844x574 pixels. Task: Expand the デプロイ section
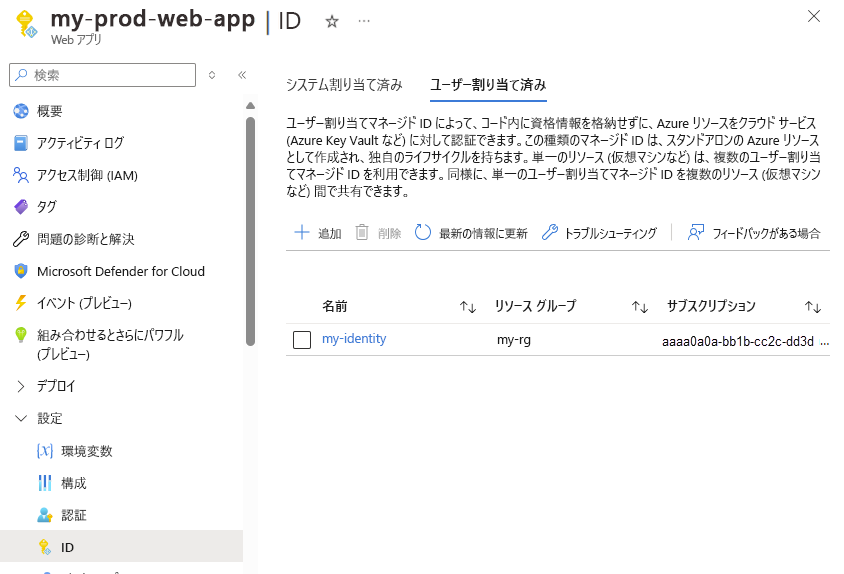21,386
